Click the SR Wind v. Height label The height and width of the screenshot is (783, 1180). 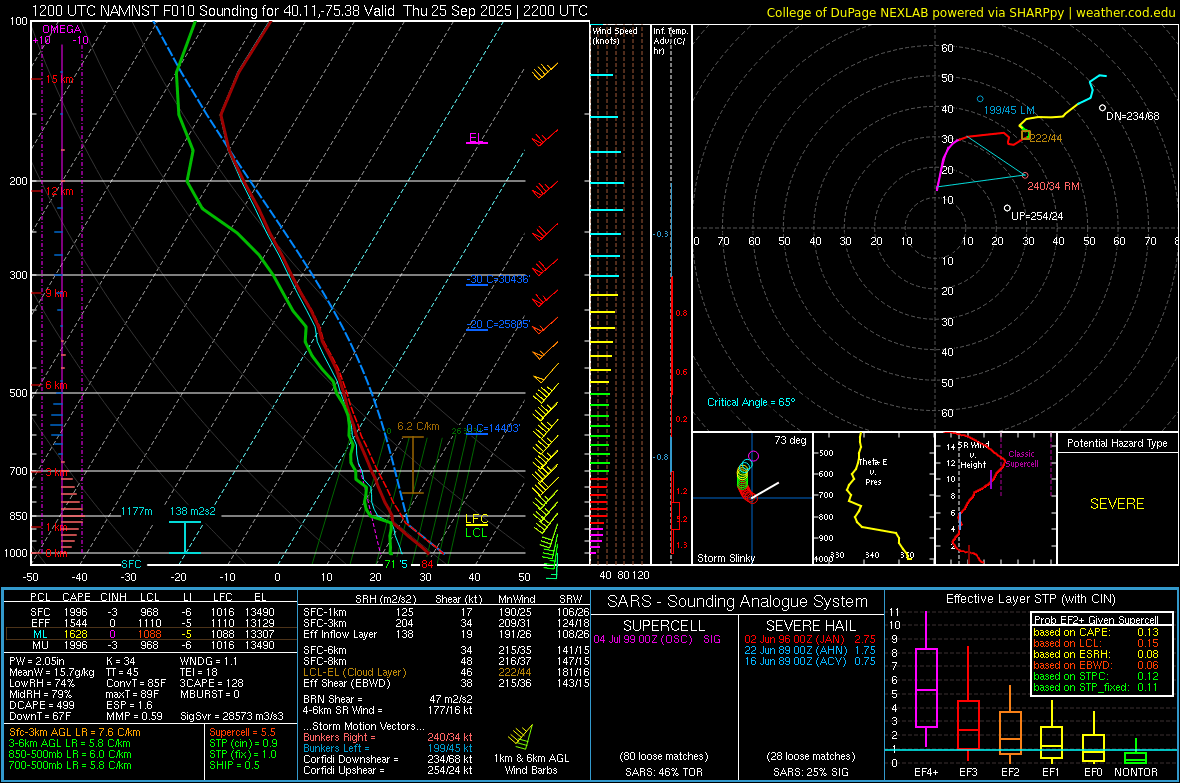tap(973, 455)
